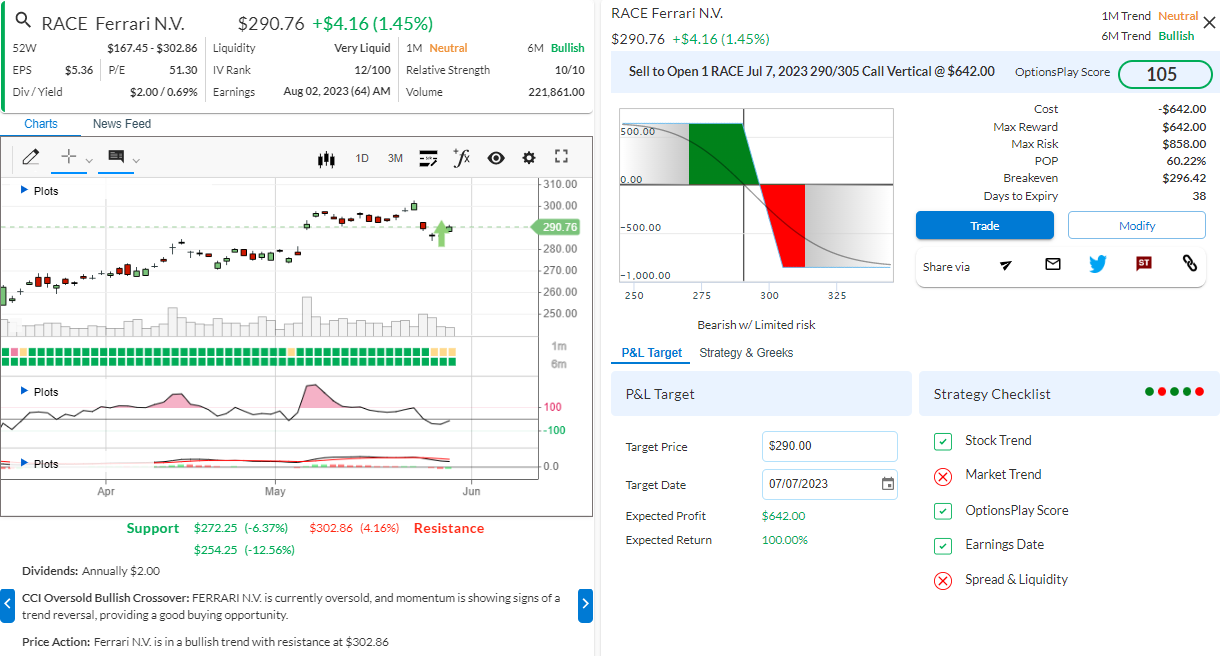
Task: Toggle the Earnings Date checklist checkbox
Action: [x=942, y=546]
